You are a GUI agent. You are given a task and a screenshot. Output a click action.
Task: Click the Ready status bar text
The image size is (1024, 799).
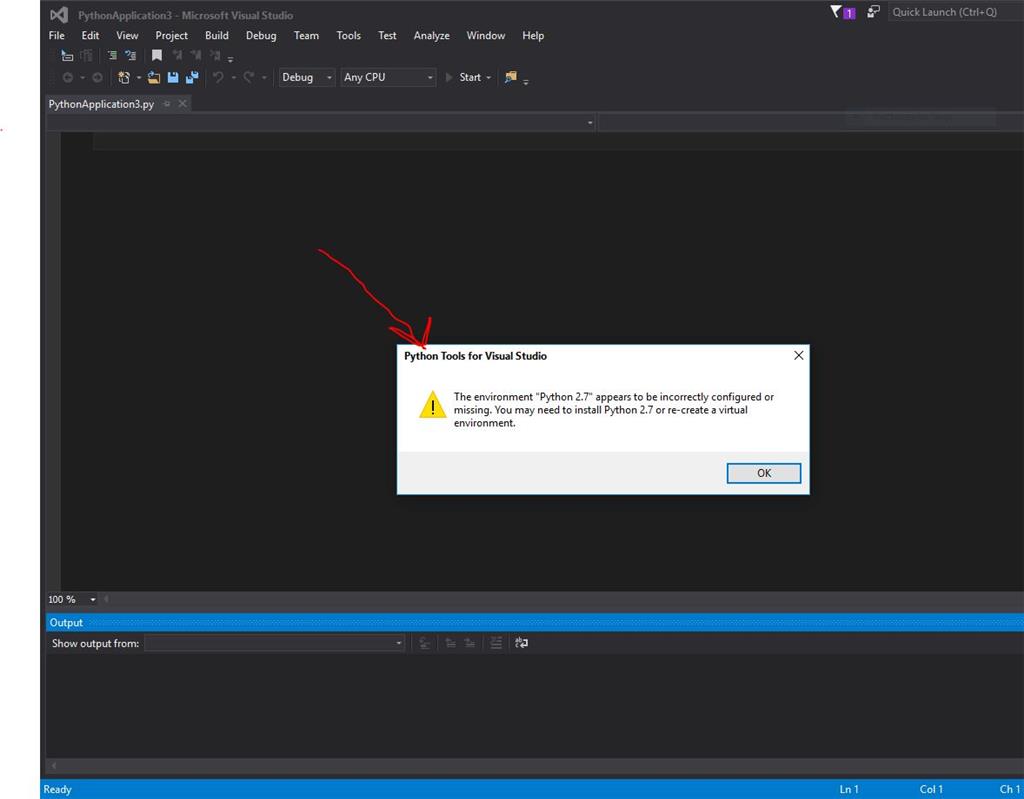click(57, 789)
